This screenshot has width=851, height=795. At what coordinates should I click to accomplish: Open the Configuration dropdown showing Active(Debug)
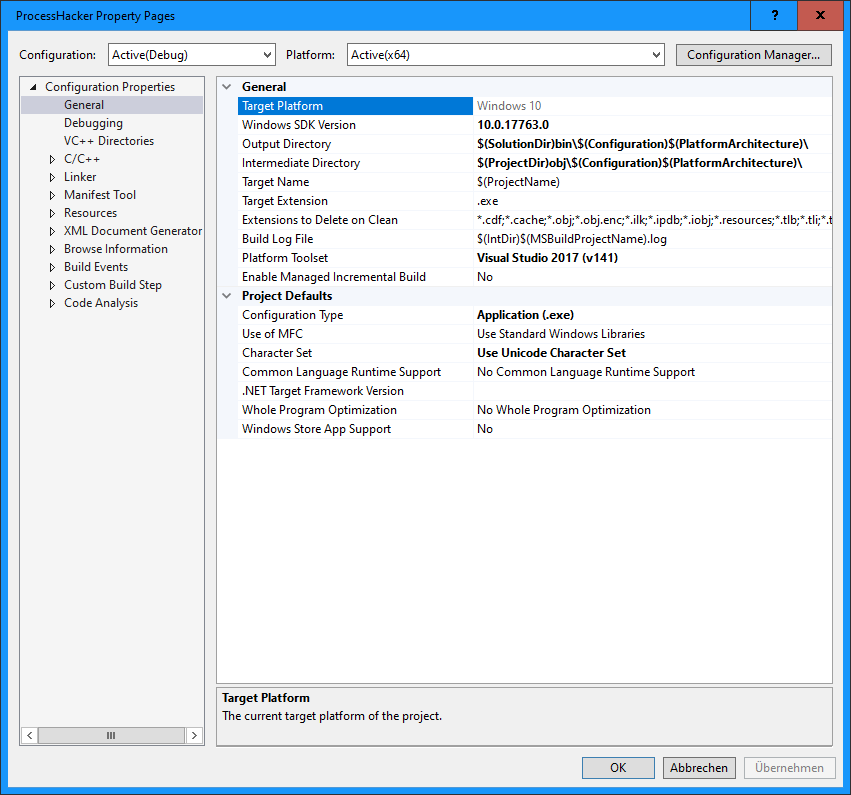pos(192,55)
